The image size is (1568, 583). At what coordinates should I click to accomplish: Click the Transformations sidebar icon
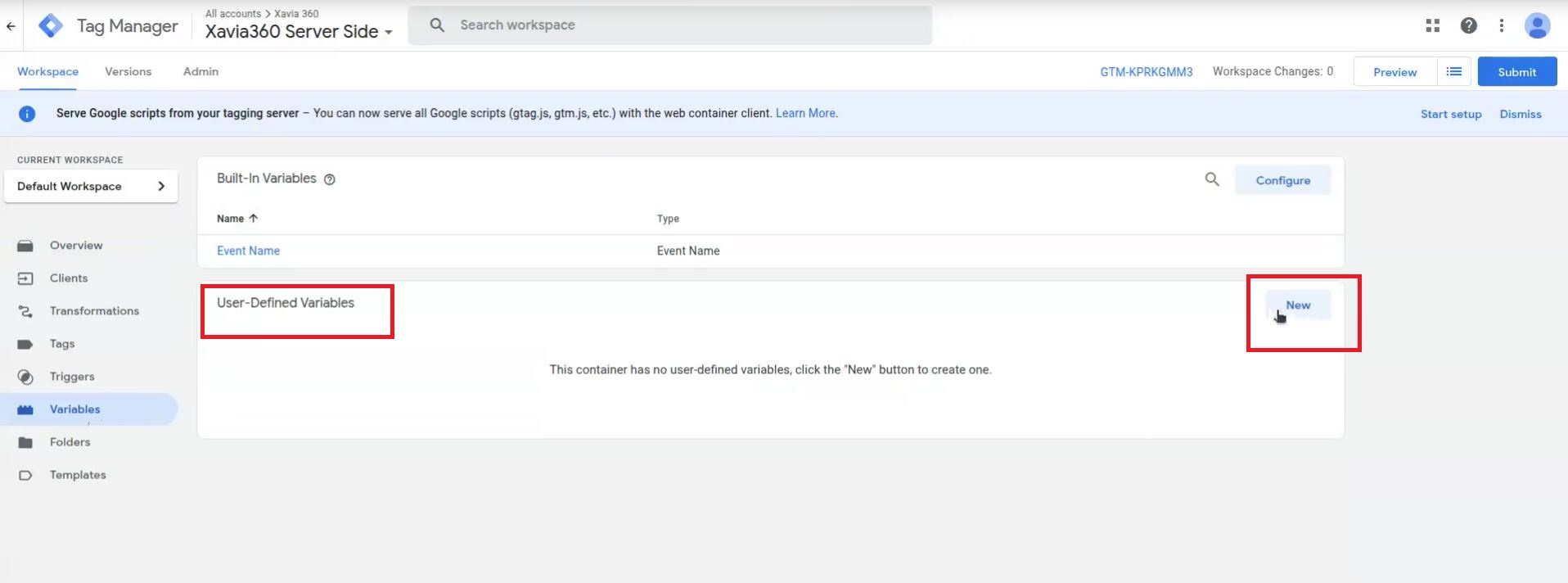click(x=25, y=311)
